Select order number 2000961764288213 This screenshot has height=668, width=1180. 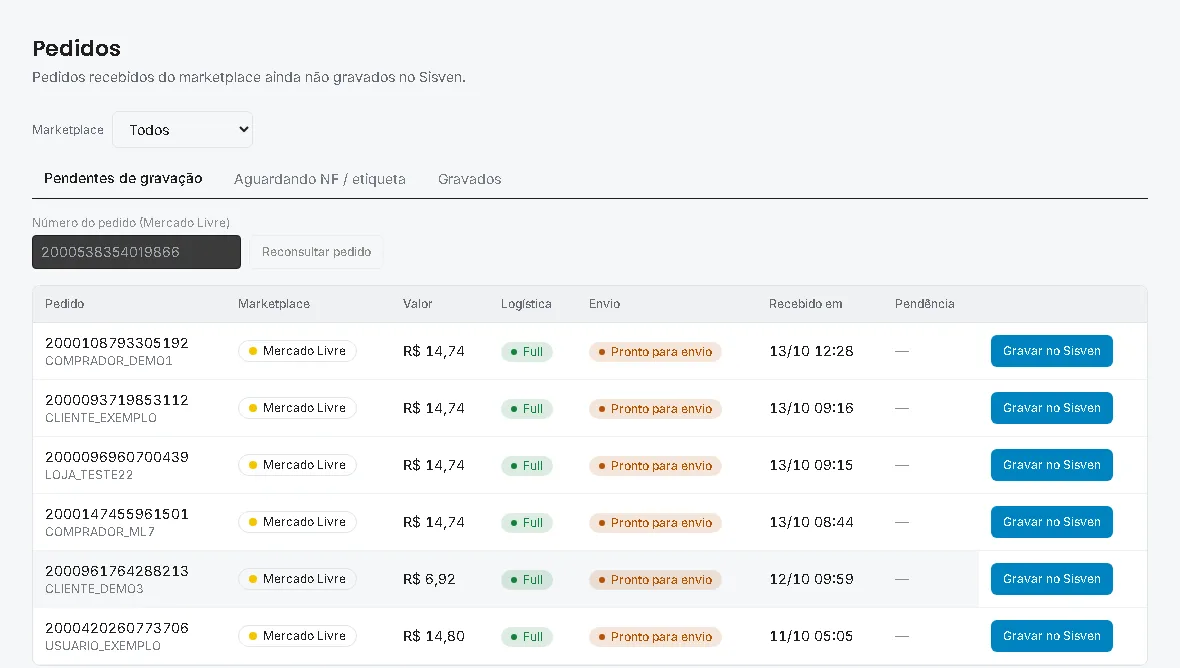pos(117,571)
